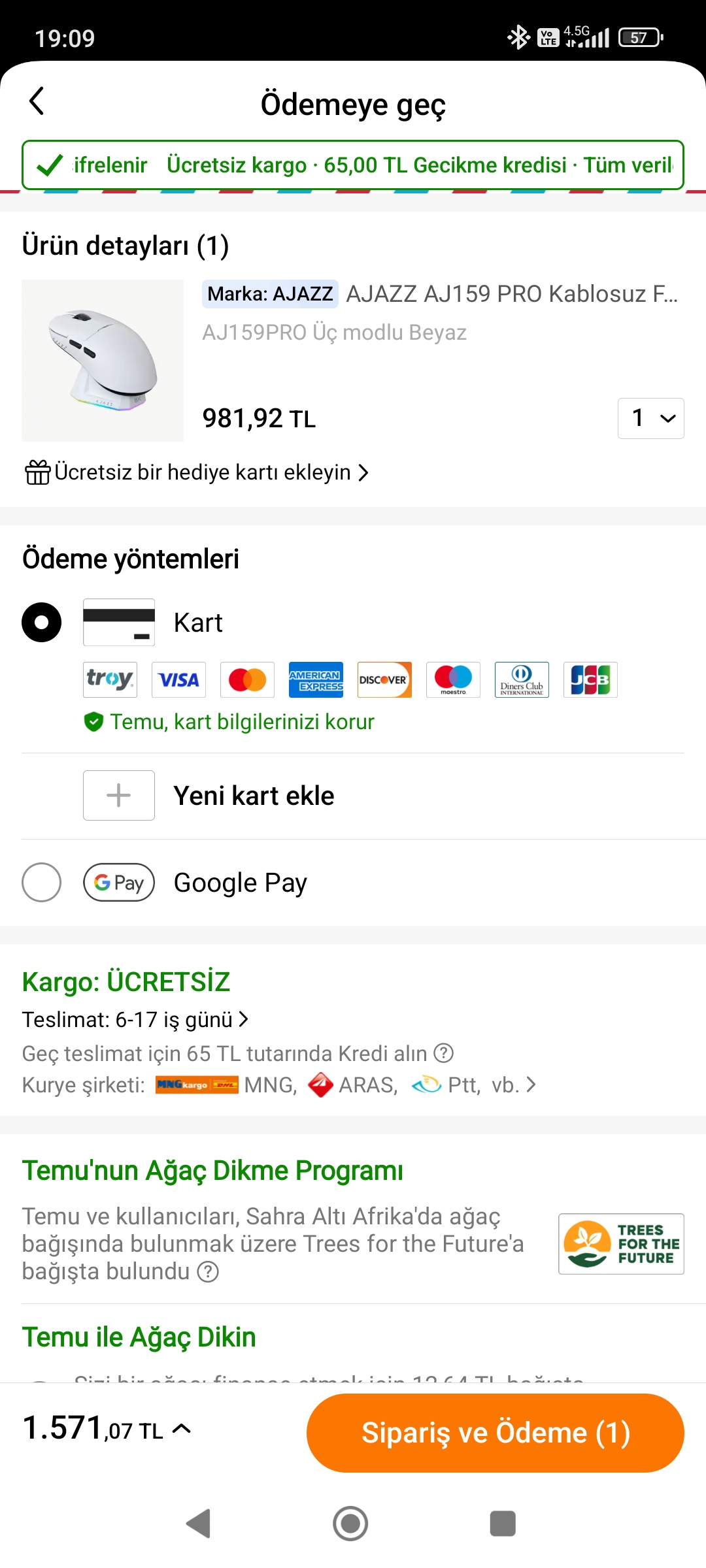The height and width of the screenshot is (1568, 706).
Task: Expand the order total price breakdown
Action: tap(181, 1429)
